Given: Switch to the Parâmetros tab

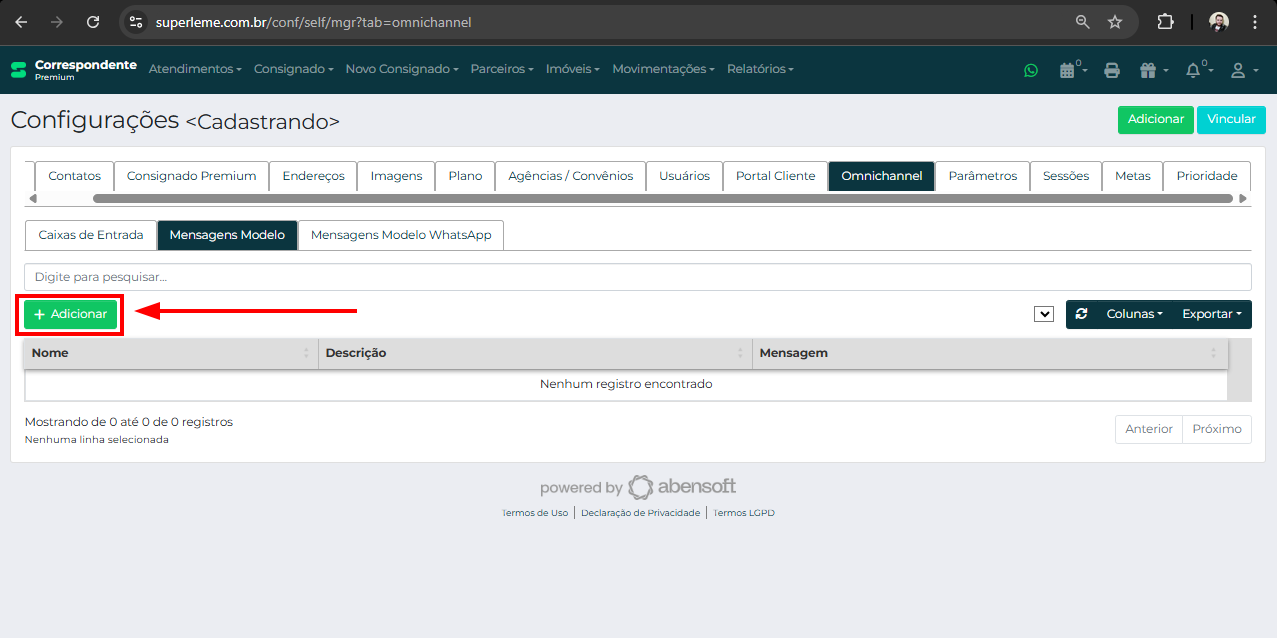Looking at the screenshot, I should (x=982, y=176).
